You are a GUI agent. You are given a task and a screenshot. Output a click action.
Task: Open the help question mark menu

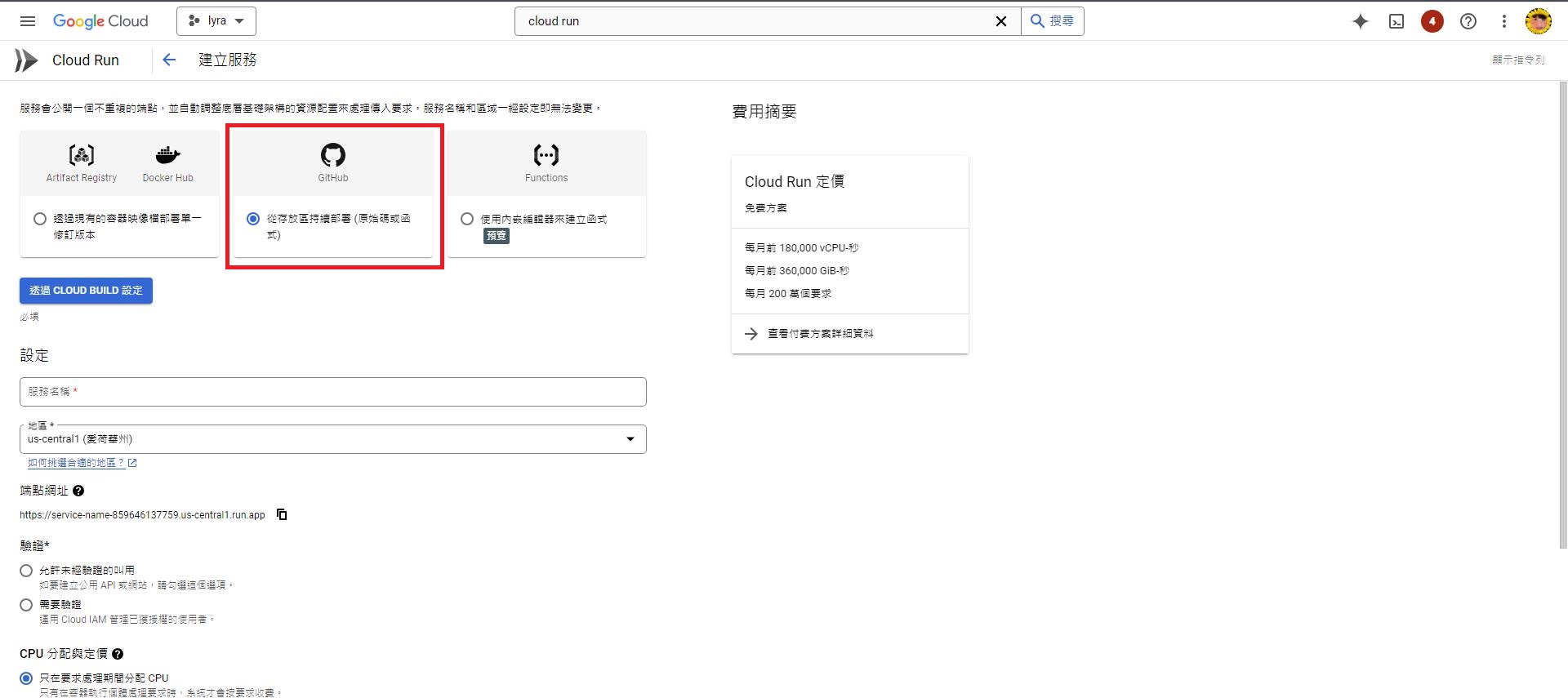(1468, 21)
